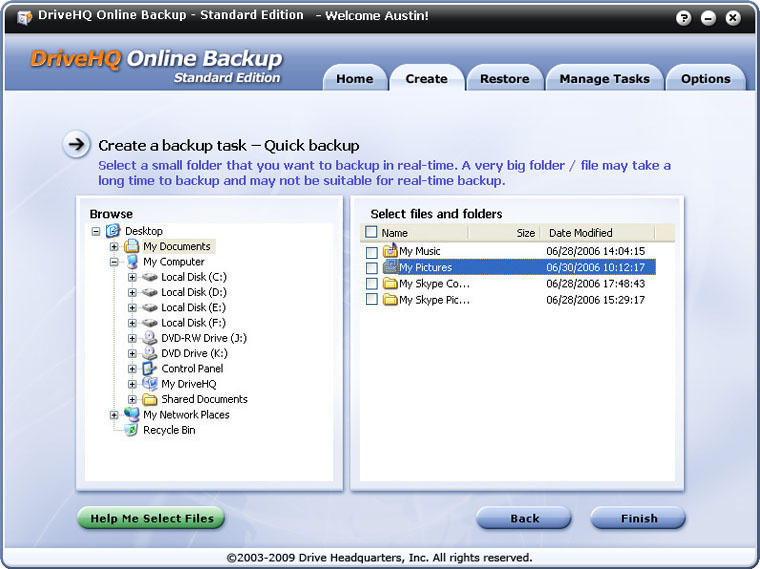Select the Recycle Bin tree label
This screenshot has height=569, width=760.
pyautogui.click(x=169, y=430)
